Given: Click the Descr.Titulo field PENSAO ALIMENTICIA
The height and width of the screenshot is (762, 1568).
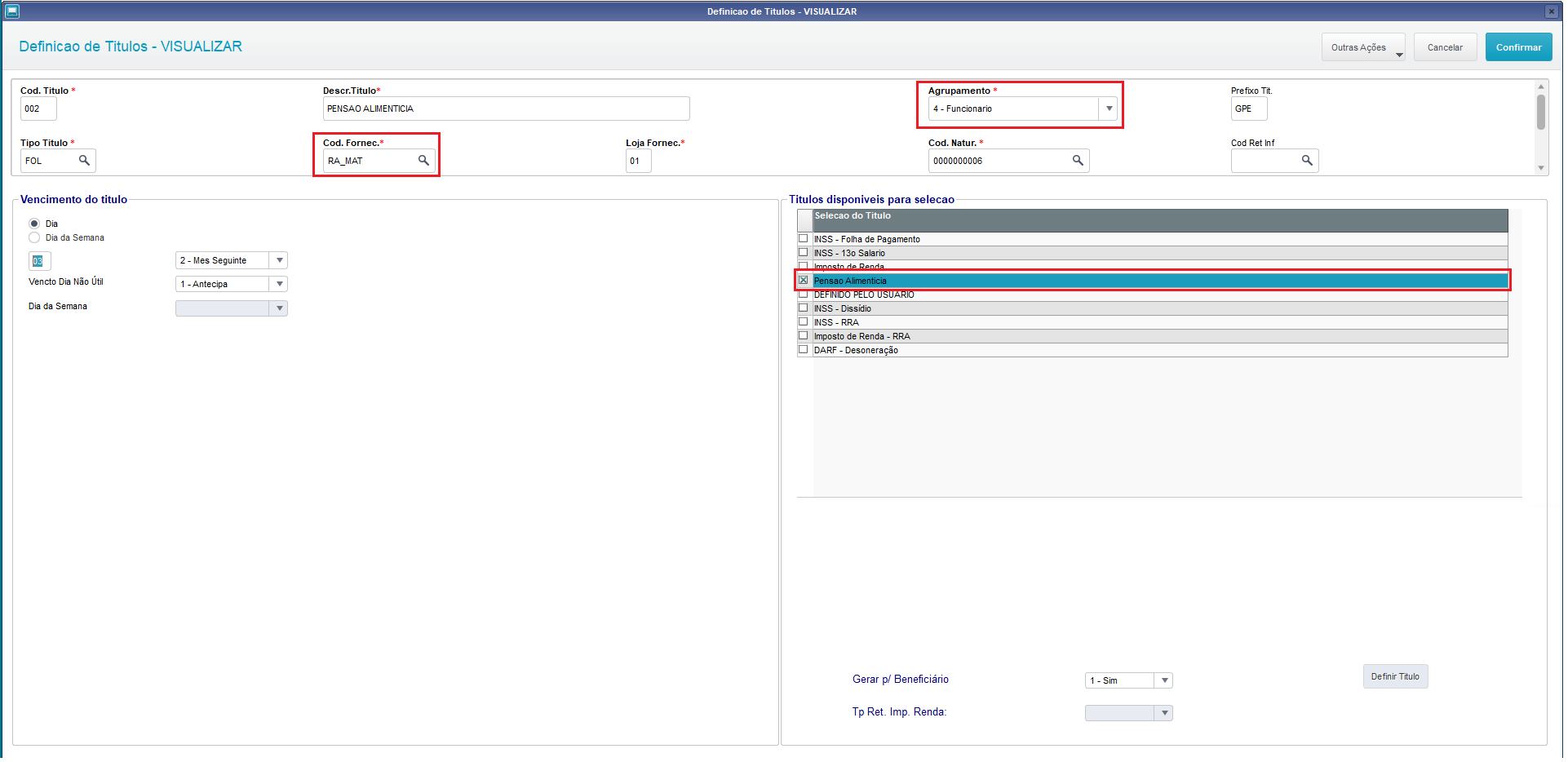Looking at the screenshot, I should [x=506, y=109].
